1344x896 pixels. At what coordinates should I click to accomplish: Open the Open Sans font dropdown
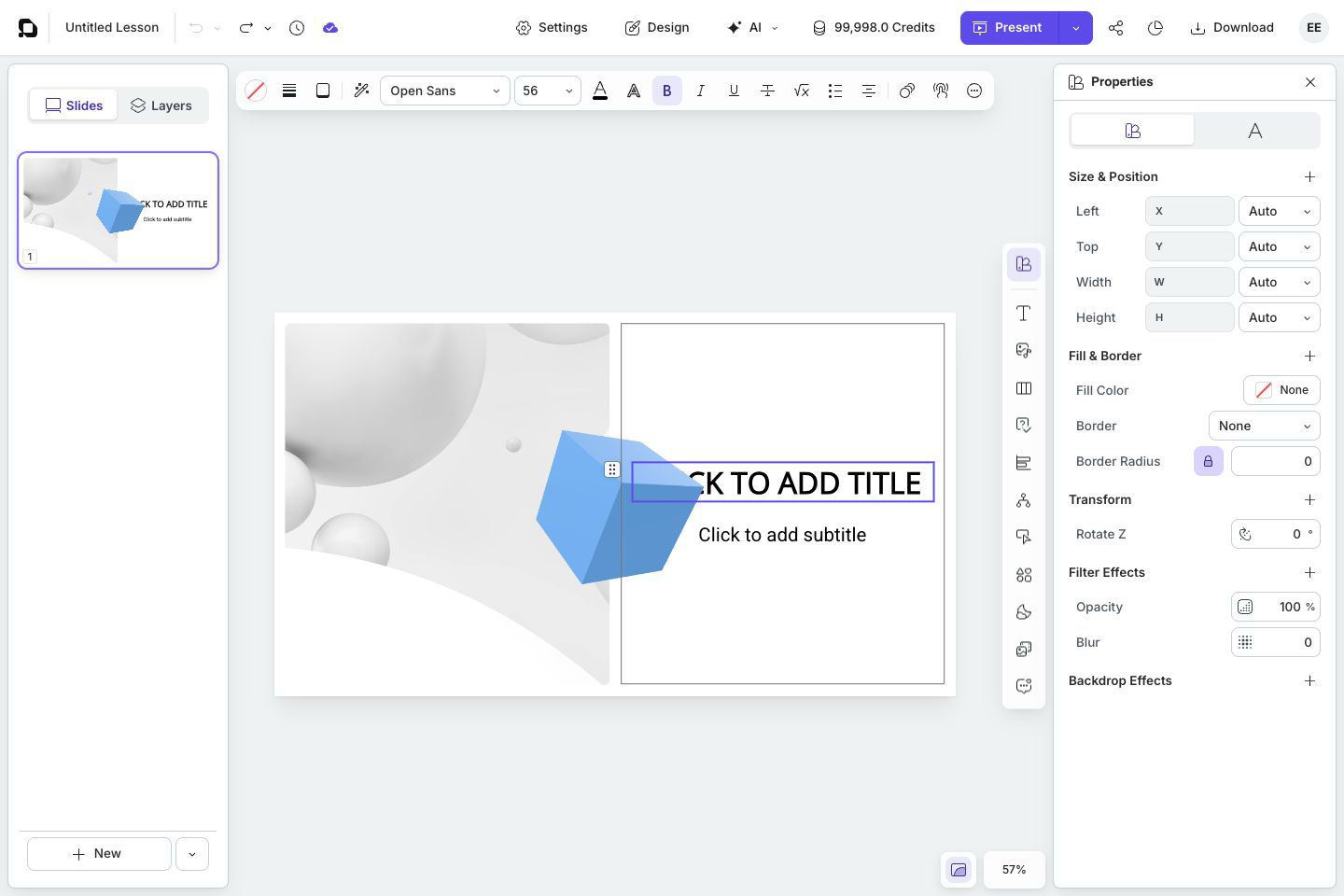point(445,91)
